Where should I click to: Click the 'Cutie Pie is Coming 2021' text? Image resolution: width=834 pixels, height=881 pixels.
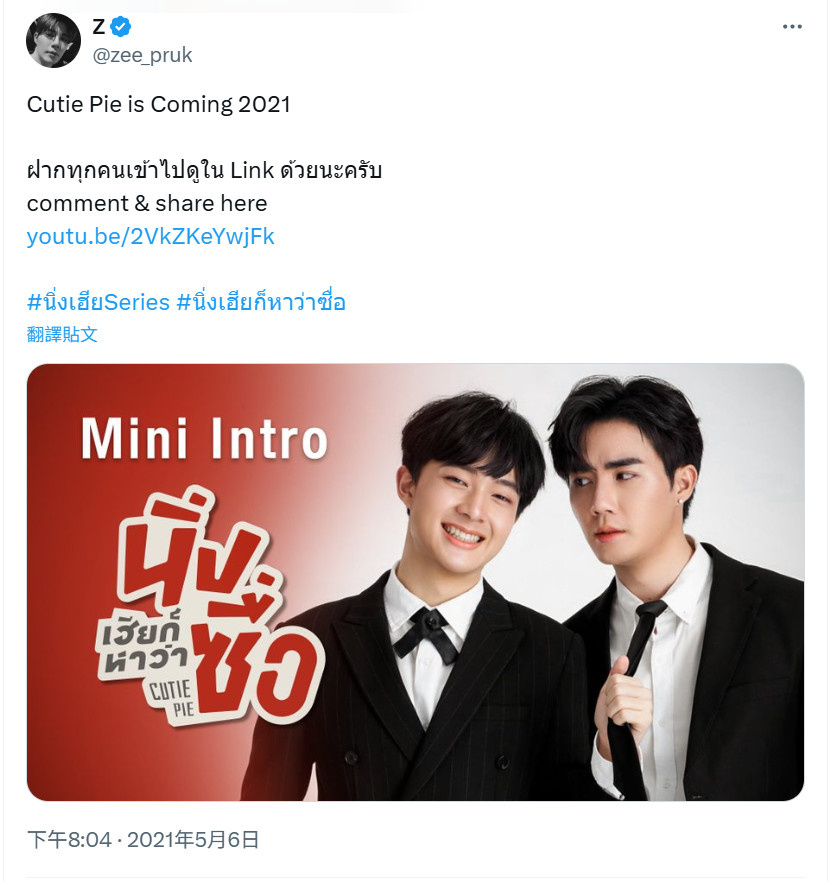(x=158, y=105)
